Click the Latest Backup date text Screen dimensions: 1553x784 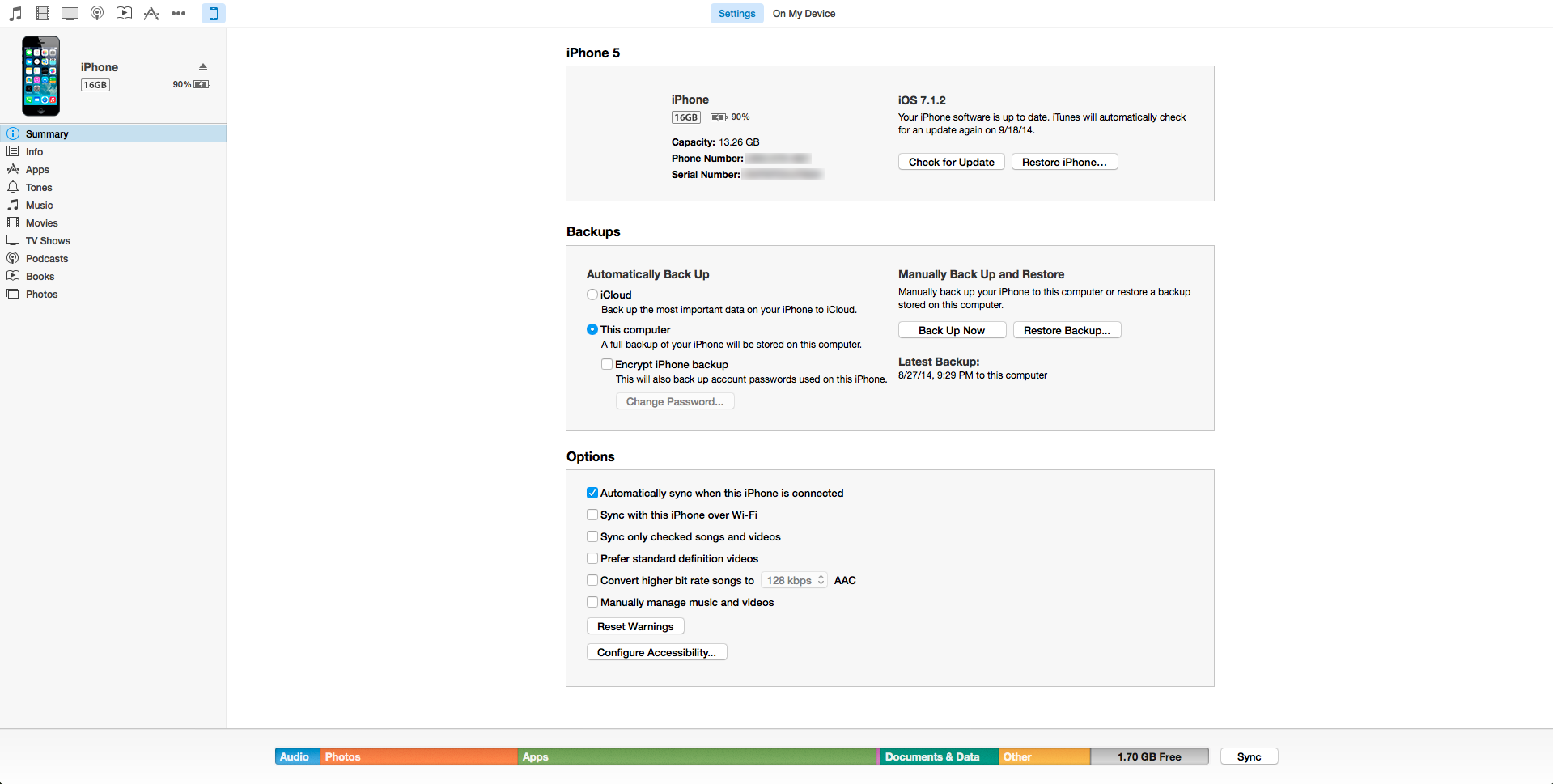coord(973,375)
